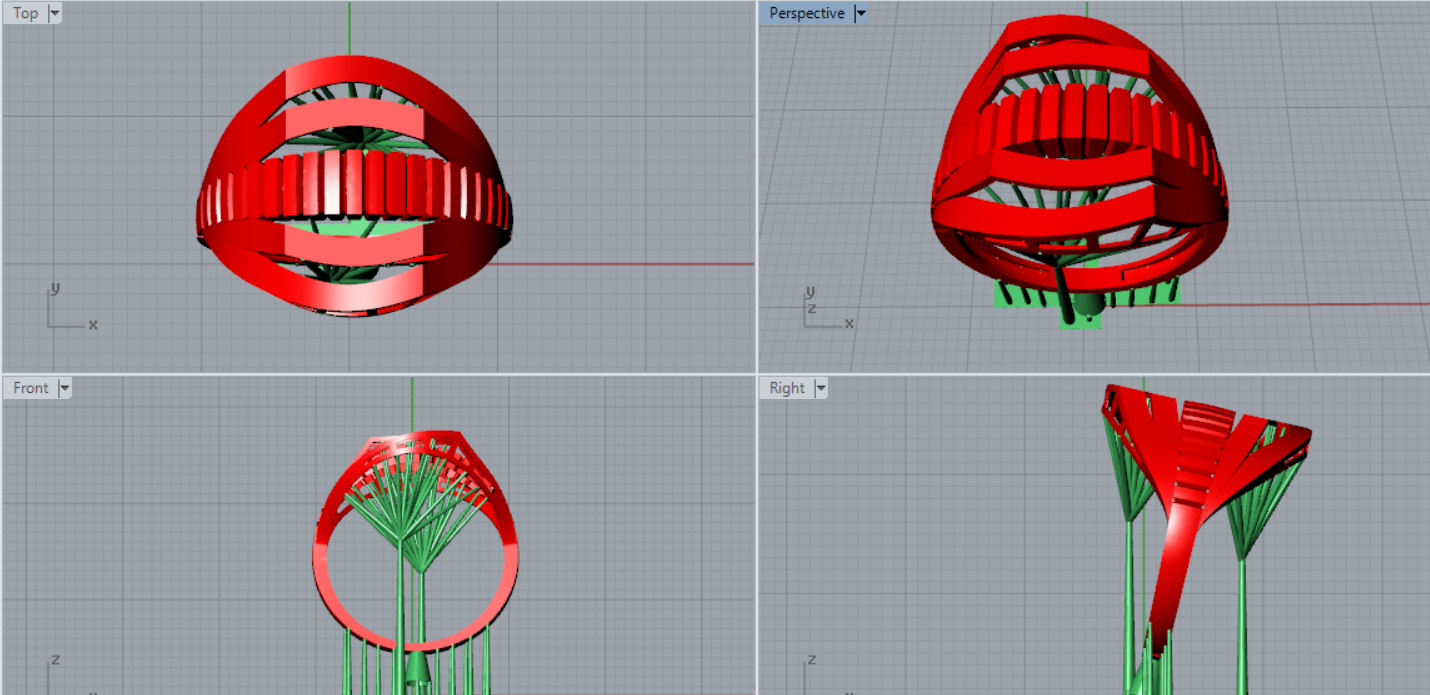Expand the Perspective viewport dropdown arrow
1430x695 pixels.
tap(861, 13)
